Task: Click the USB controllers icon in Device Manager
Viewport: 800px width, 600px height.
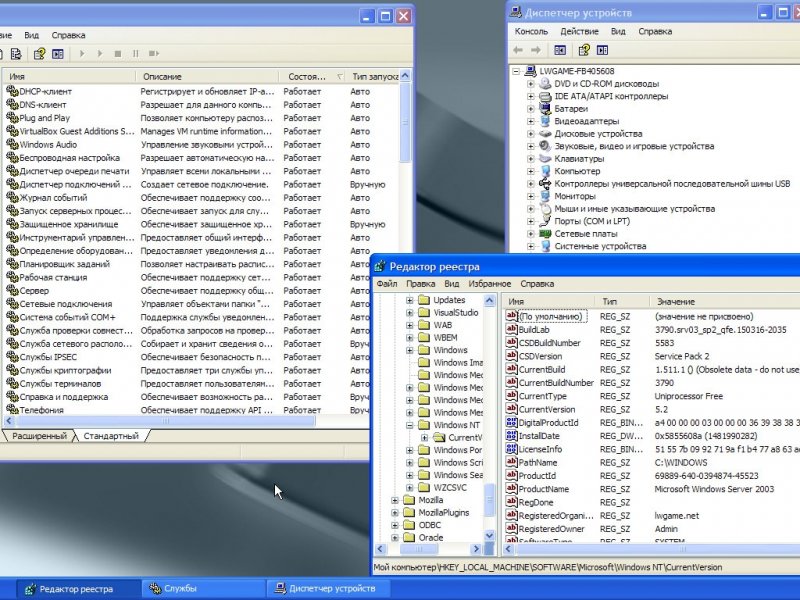Action: (x=545, y=184)
